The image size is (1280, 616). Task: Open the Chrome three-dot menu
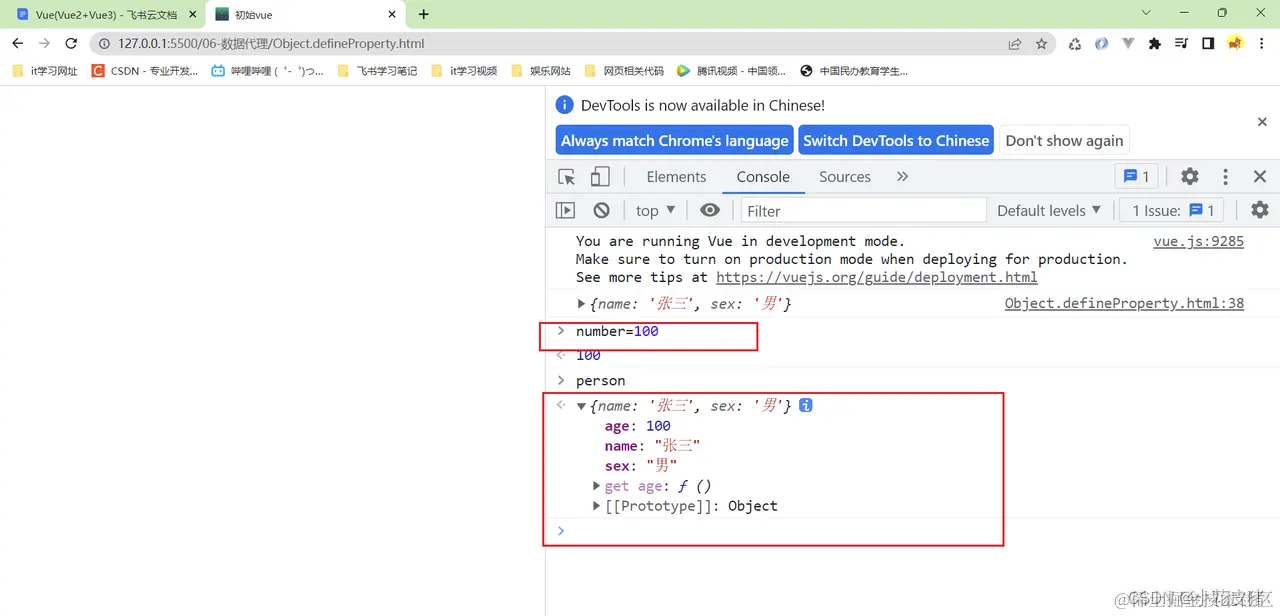tap(1262, 44)
